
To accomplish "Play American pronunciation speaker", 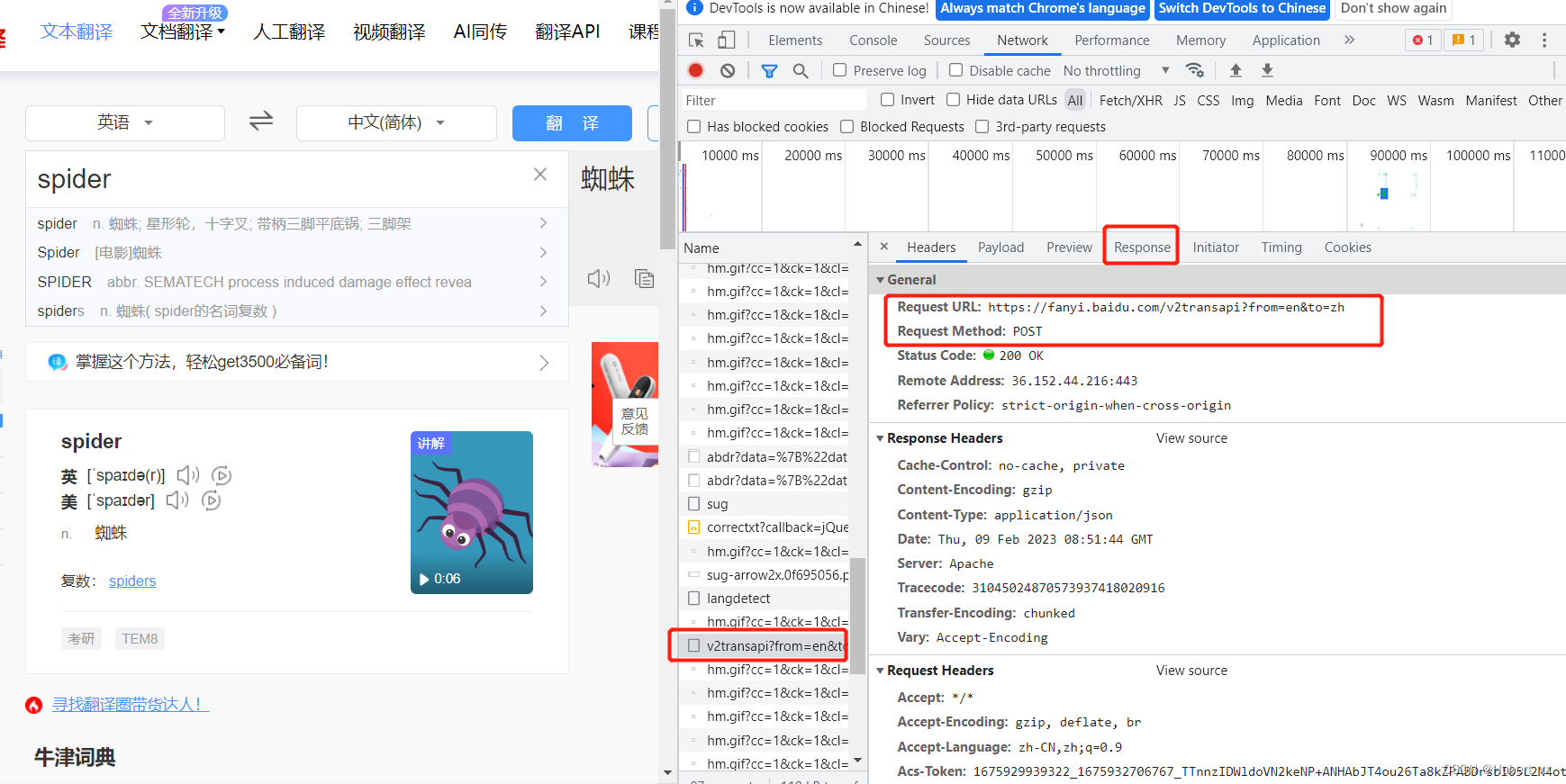I will coord(177,500).
